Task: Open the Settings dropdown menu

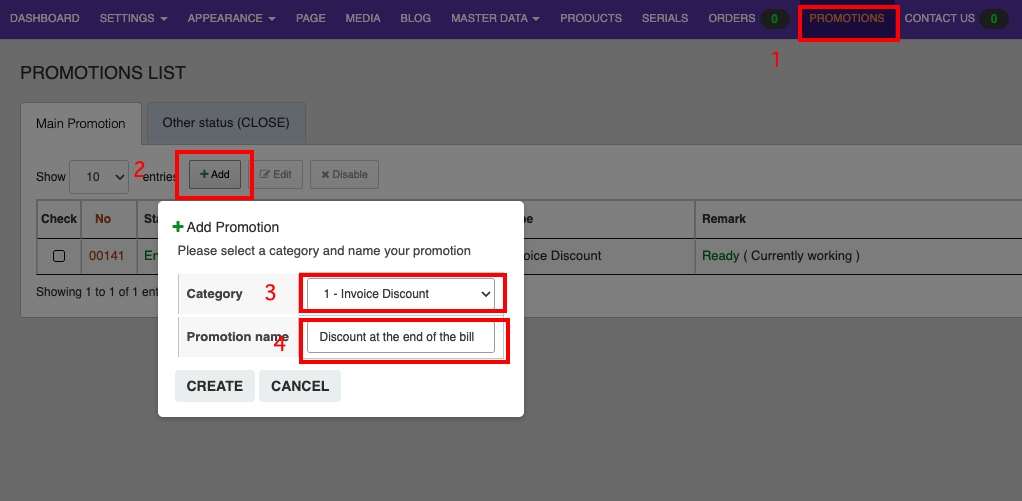Action: pos(133,19)
